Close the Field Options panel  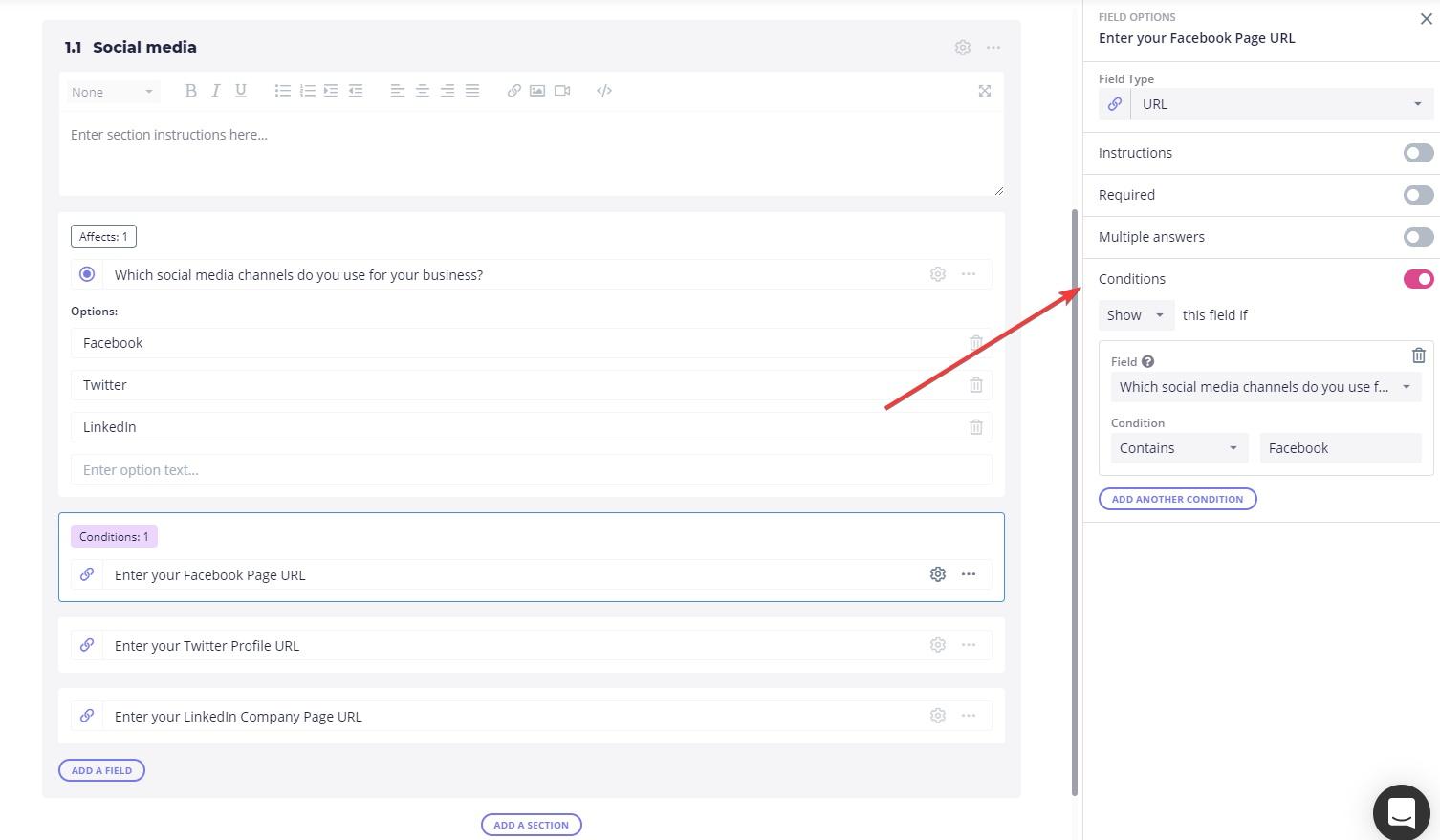(1426, 19)
